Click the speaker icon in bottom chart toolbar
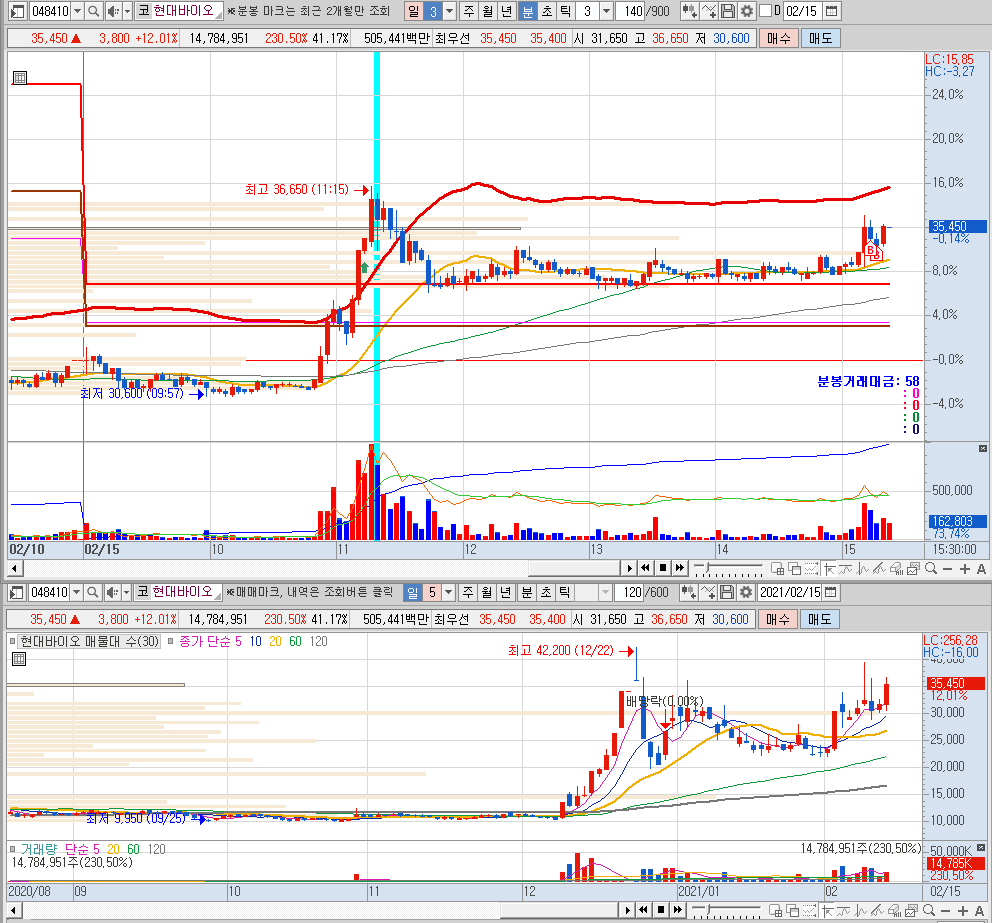Viewport: 992px width, 923px height. click(112, 593)
